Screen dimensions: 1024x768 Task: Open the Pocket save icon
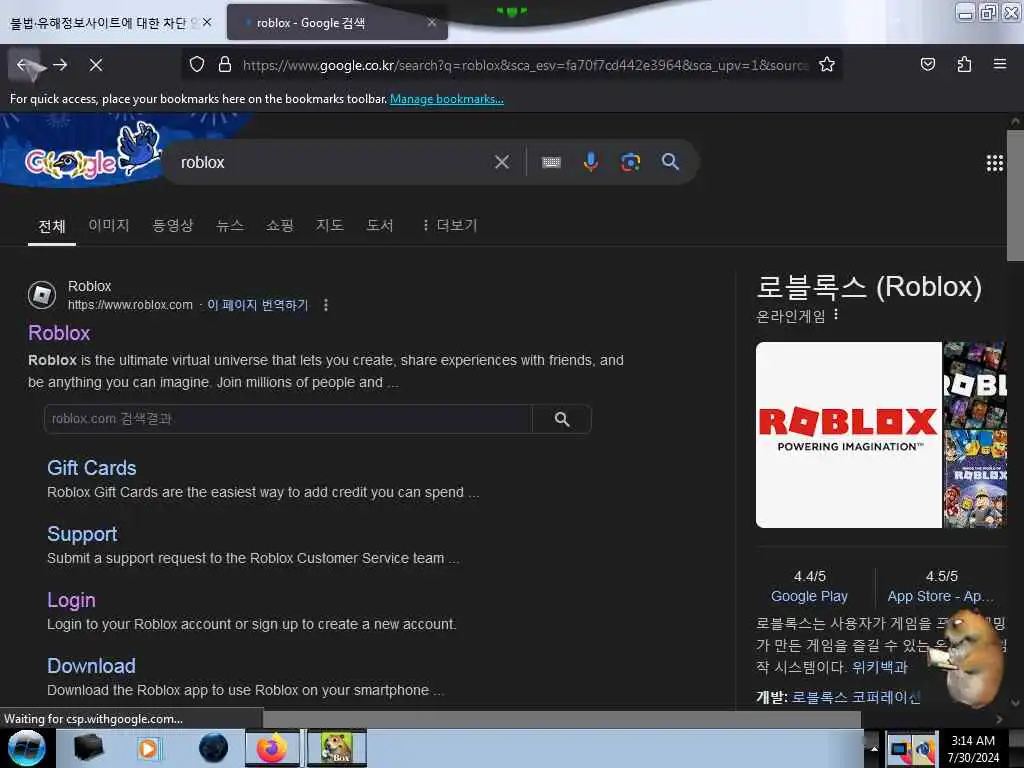(927, 64)
